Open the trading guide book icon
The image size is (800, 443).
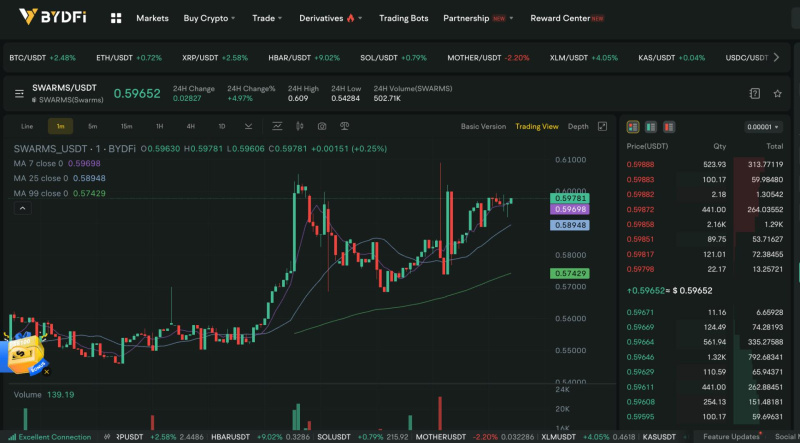(755, 93)
